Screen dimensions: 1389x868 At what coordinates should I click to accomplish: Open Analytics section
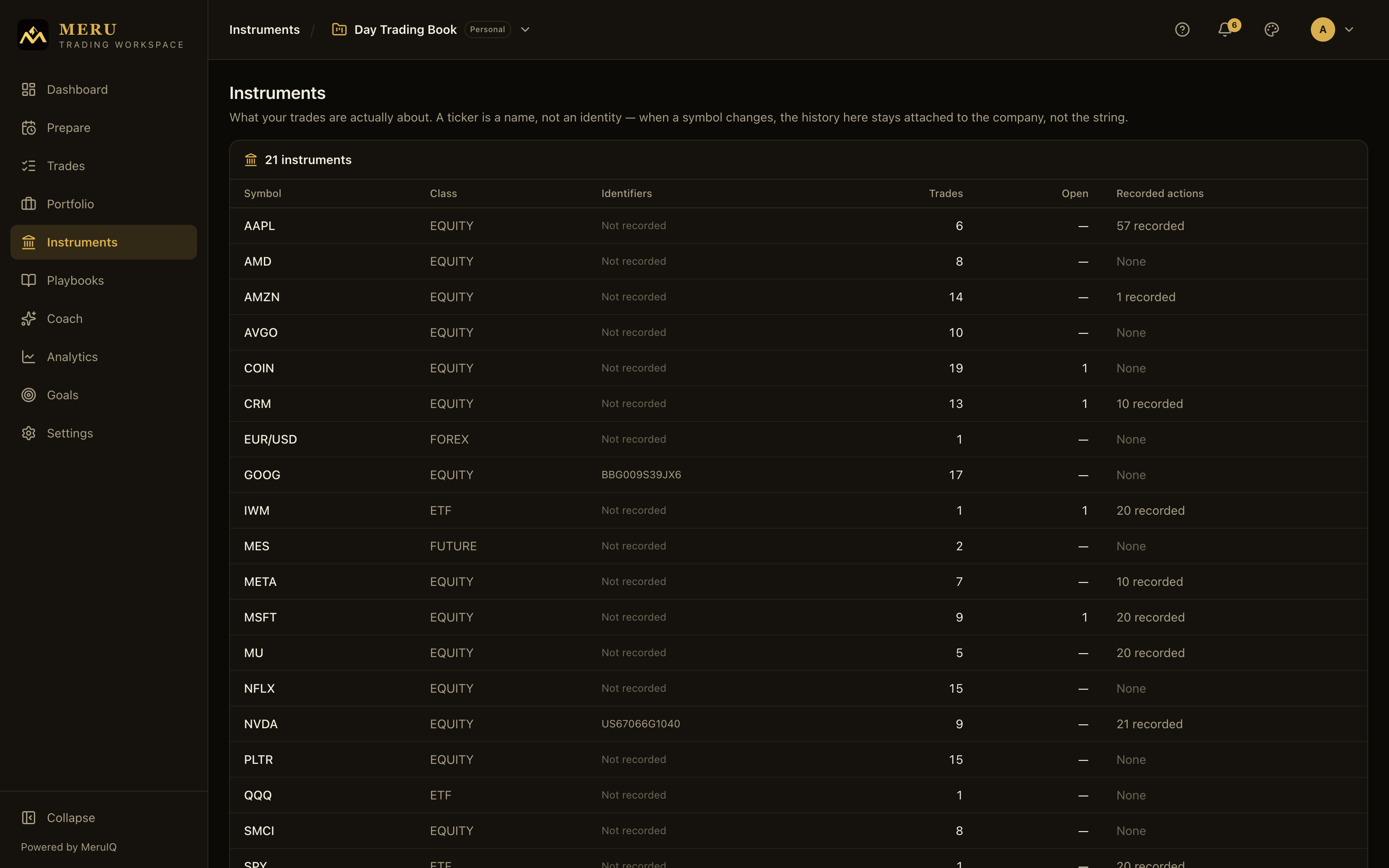(104, 356)
